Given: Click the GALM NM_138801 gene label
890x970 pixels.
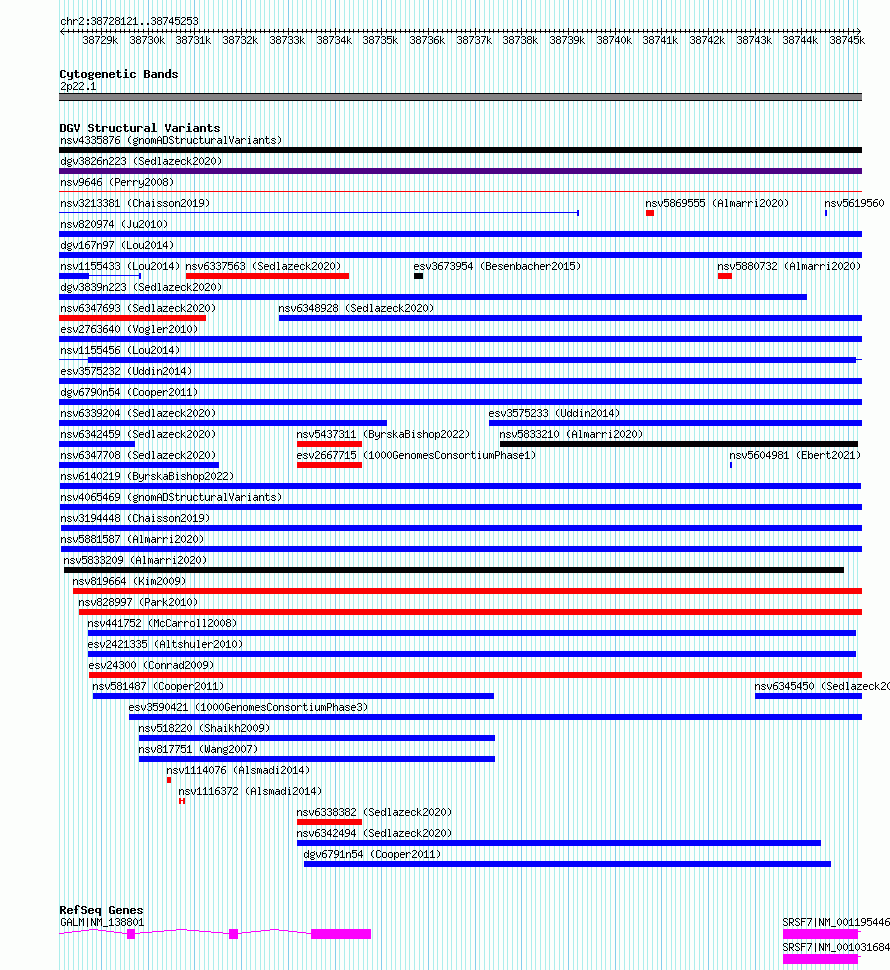Looking at the screenshot, I should click(102, 924).
